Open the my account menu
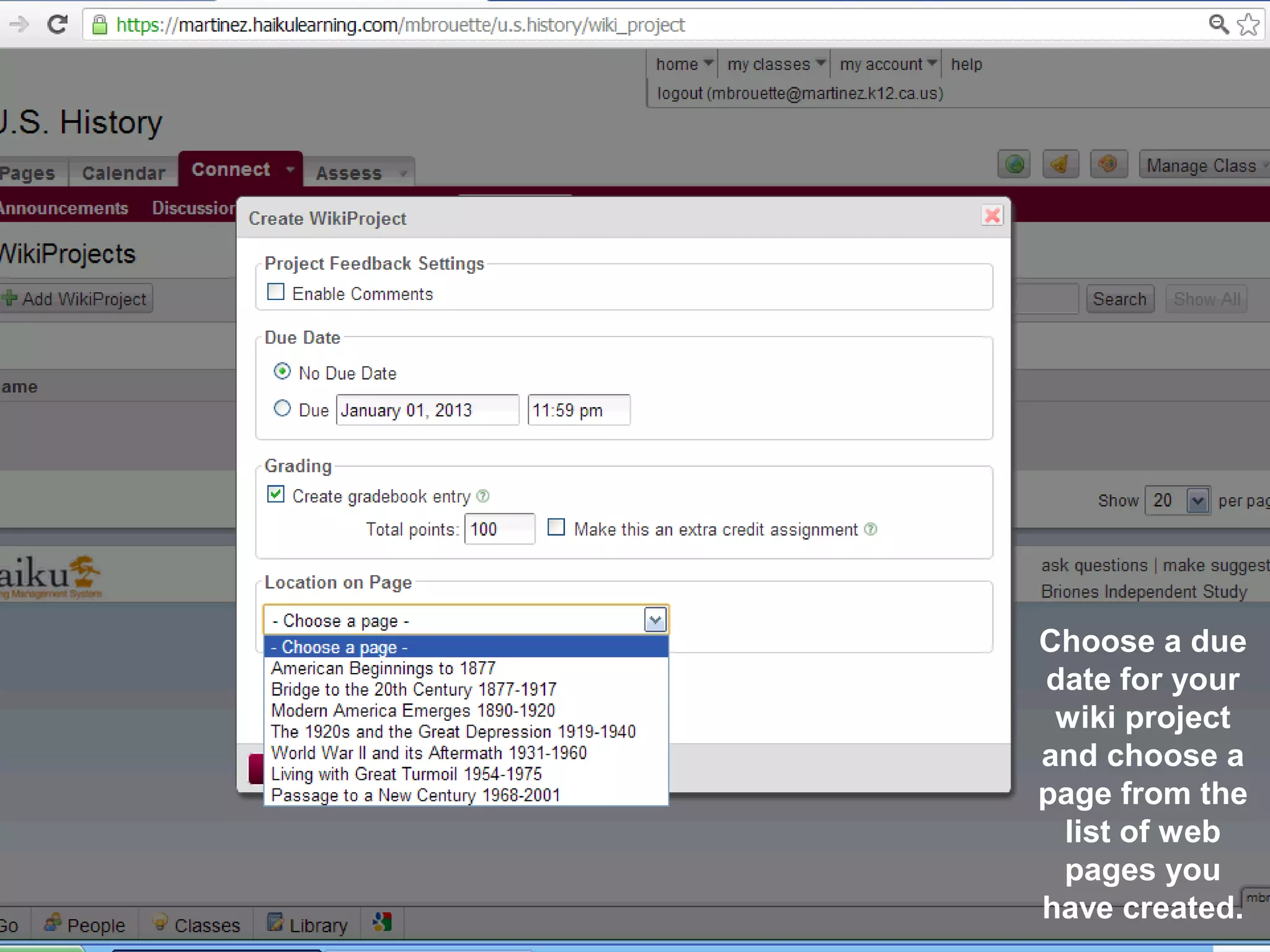The image size is (1270, 952). coord(887,64)
